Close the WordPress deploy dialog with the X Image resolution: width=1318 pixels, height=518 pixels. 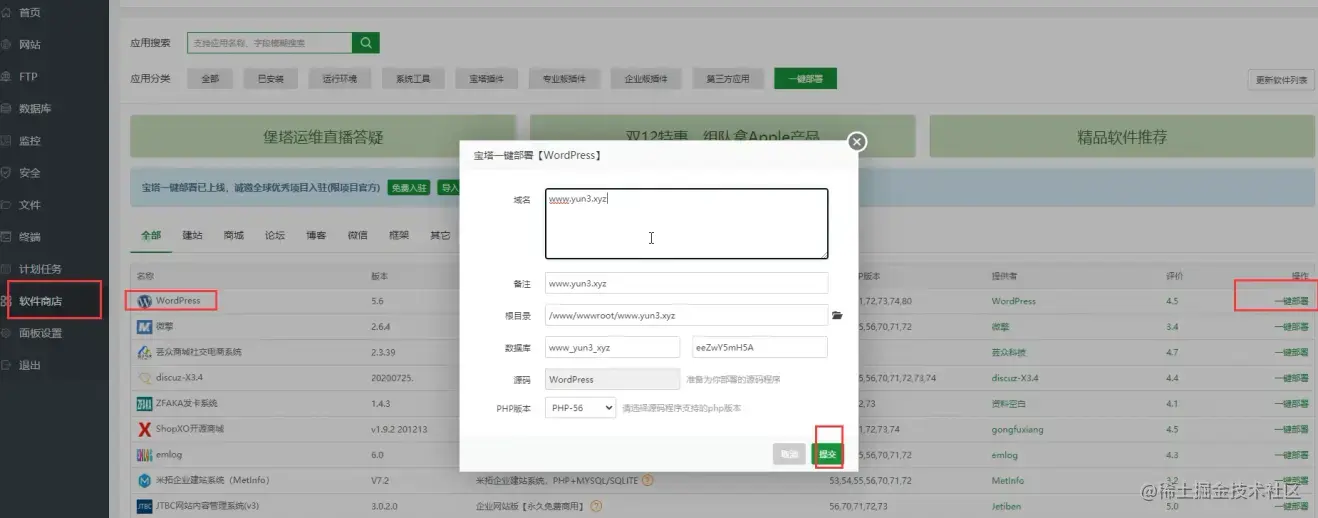click(x=856, y=142)
